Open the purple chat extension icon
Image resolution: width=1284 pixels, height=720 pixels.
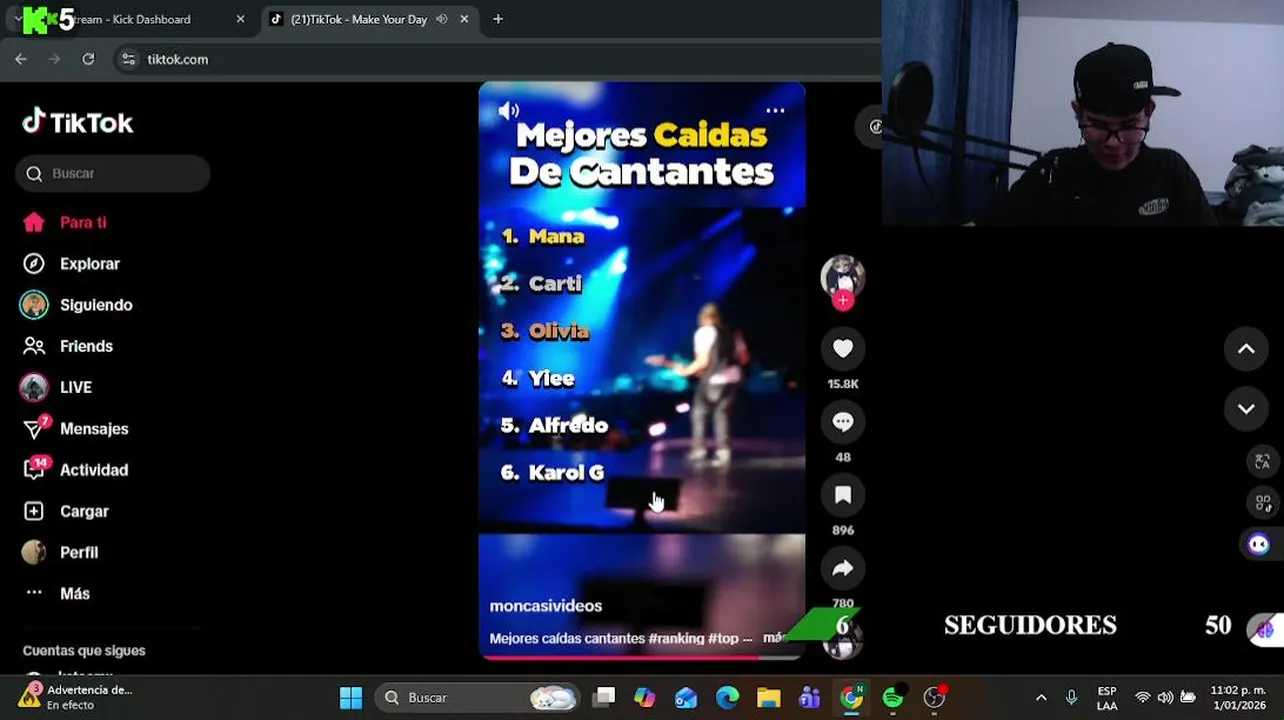[x=1259, y=544]
